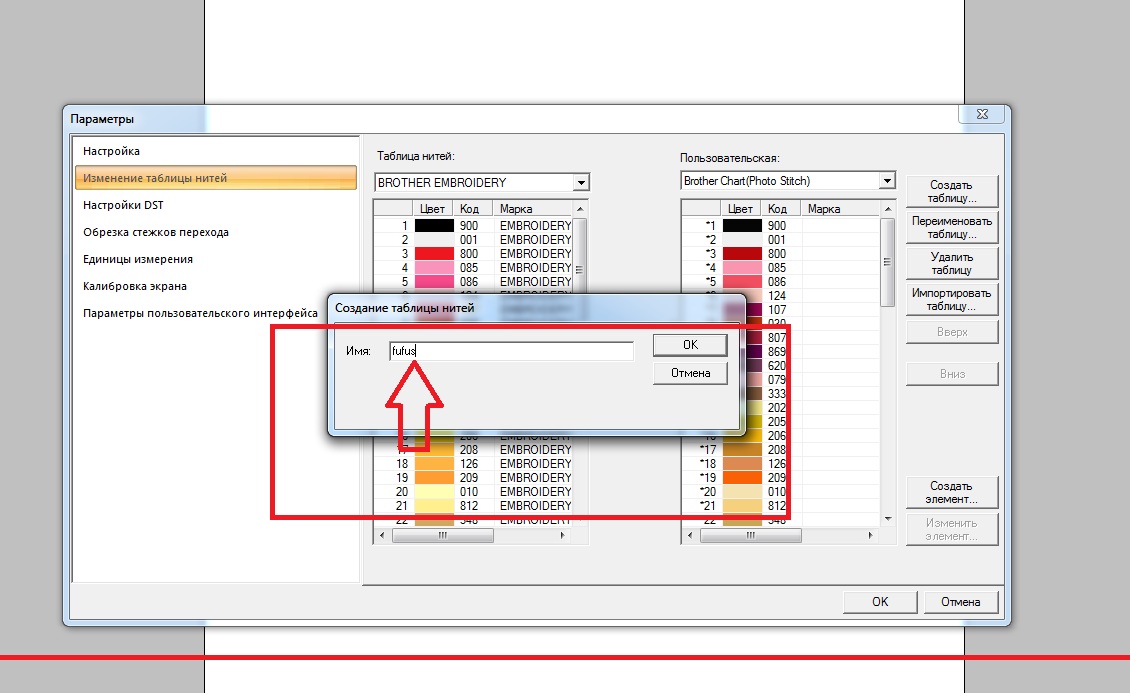Expand the Brother Chart(Photo Stitch) dropdown
1130x693 pixels.
(886, 181)
